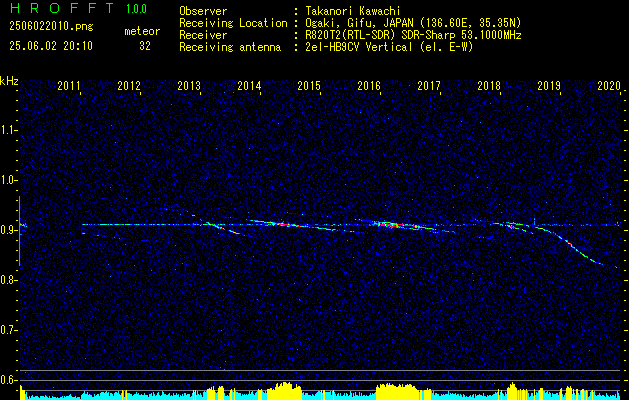This screenshot has height=400, width=629.
Task: Click time axis label 2014
Action: pyautogui.click(x=249, y=85)
